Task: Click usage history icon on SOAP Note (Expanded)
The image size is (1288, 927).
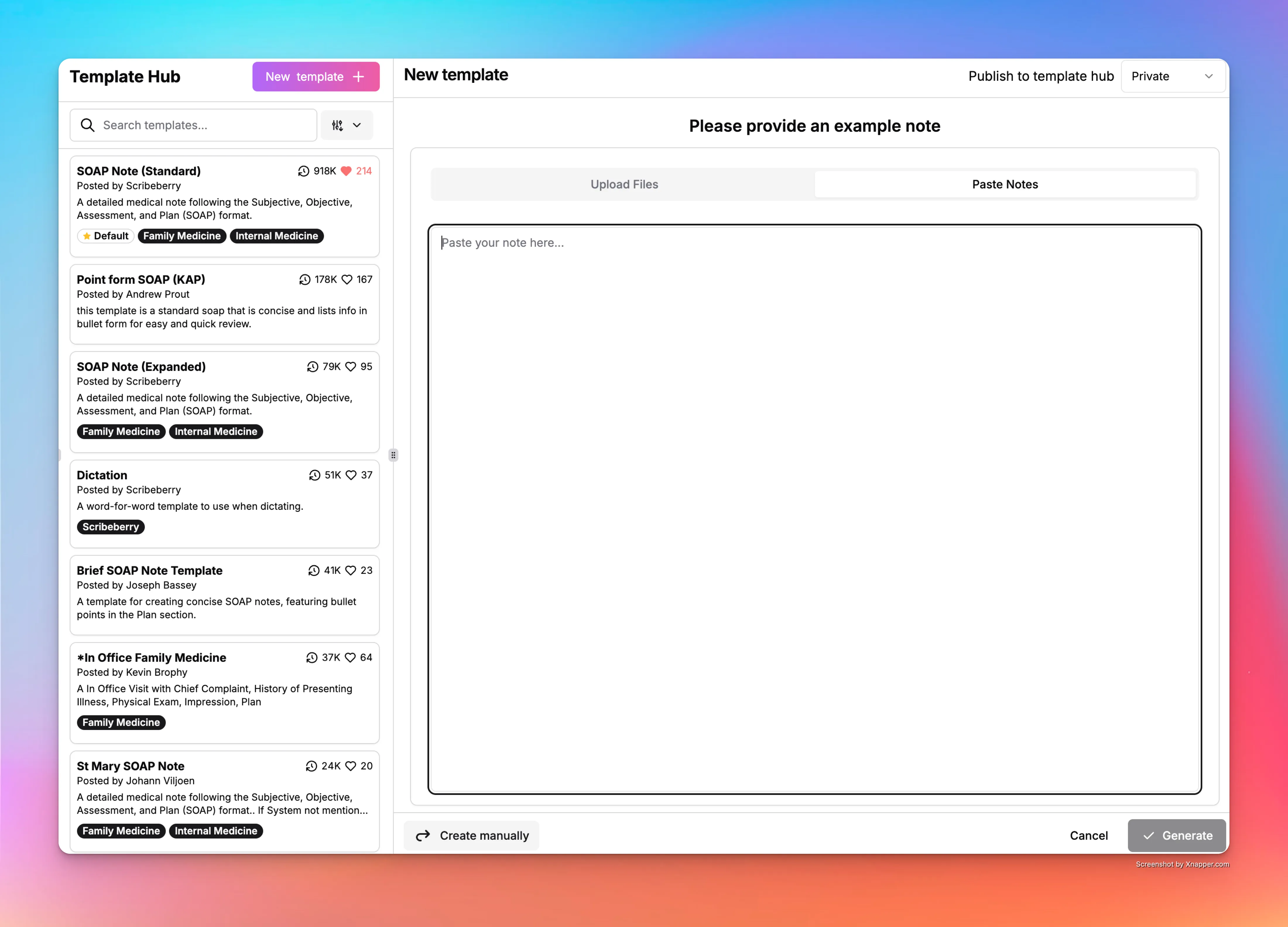Action: point(312,366)
